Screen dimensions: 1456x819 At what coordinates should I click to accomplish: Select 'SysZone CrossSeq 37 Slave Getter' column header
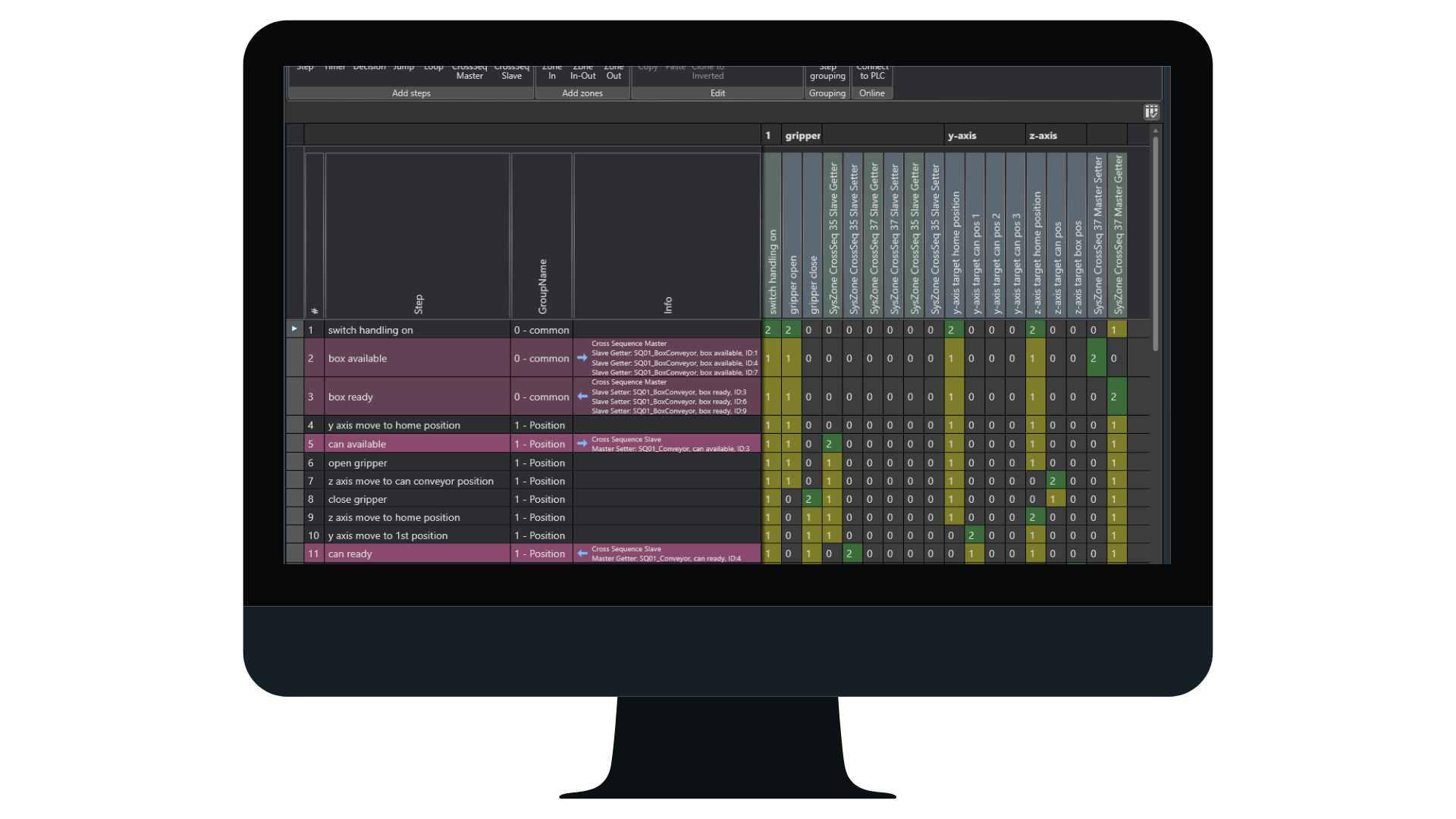(x=874, y=235)
